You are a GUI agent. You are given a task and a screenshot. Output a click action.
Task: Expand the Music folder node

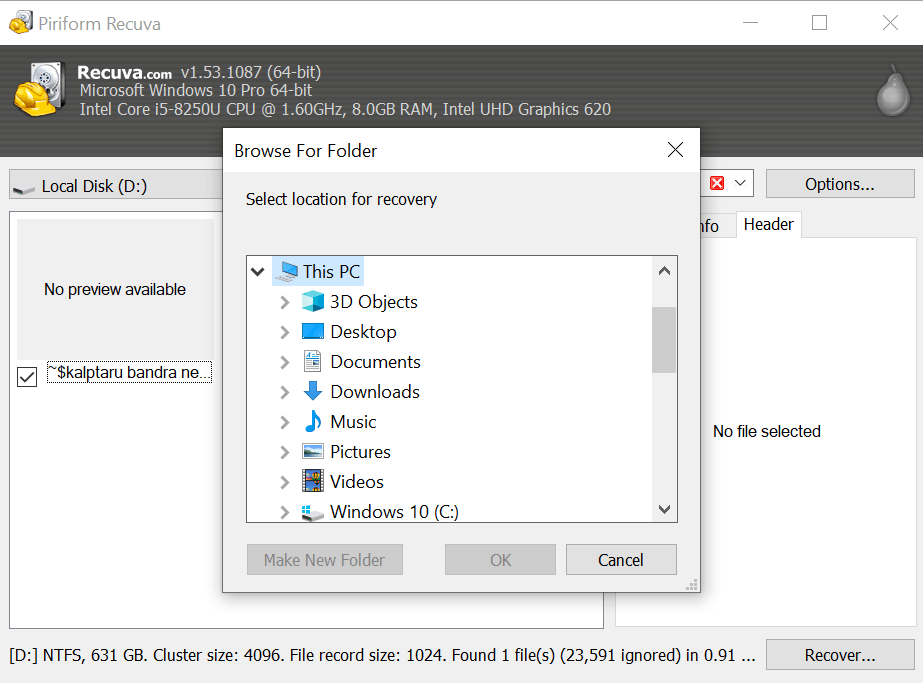285,422
